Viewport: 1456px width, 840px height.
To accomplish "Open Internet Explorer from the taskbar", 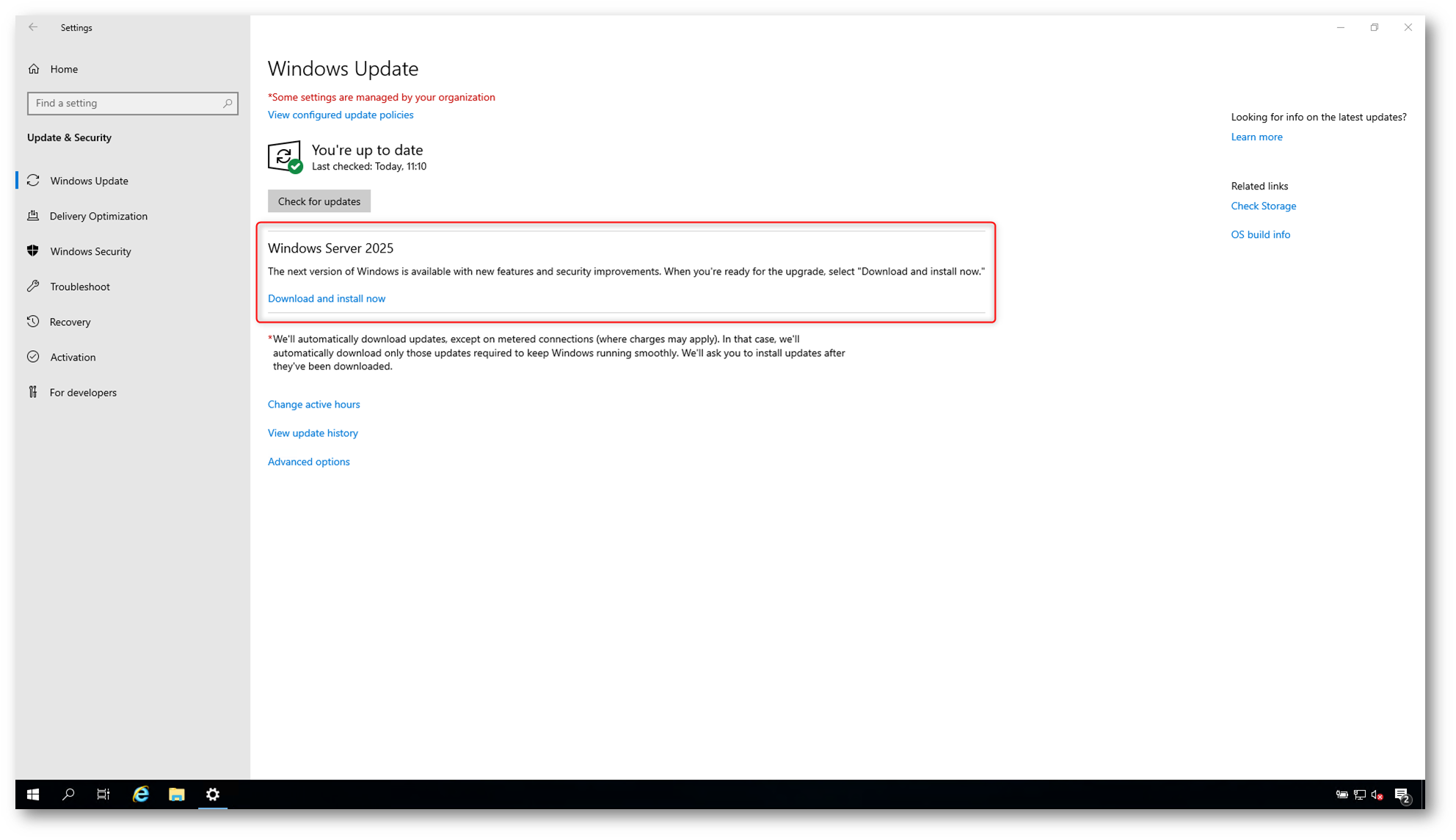I will click(140, 794).
